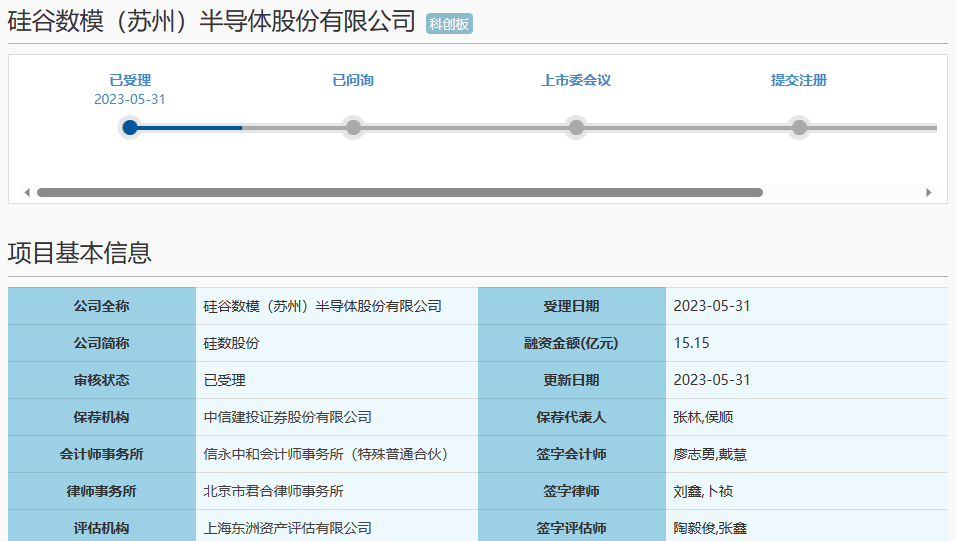Click the 审核状态 header cell
The image size is (956, 541).
(x=102, y=381)
